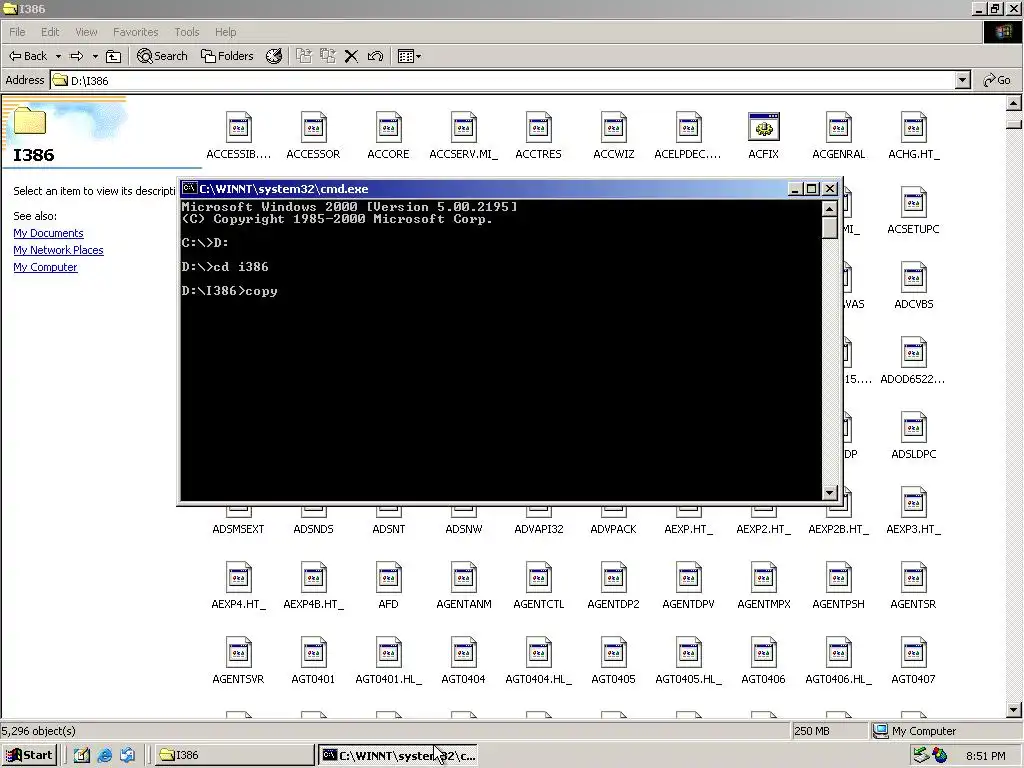Open the View menu
This screenshot has height=768, width=1024.
tap(86, 32)
